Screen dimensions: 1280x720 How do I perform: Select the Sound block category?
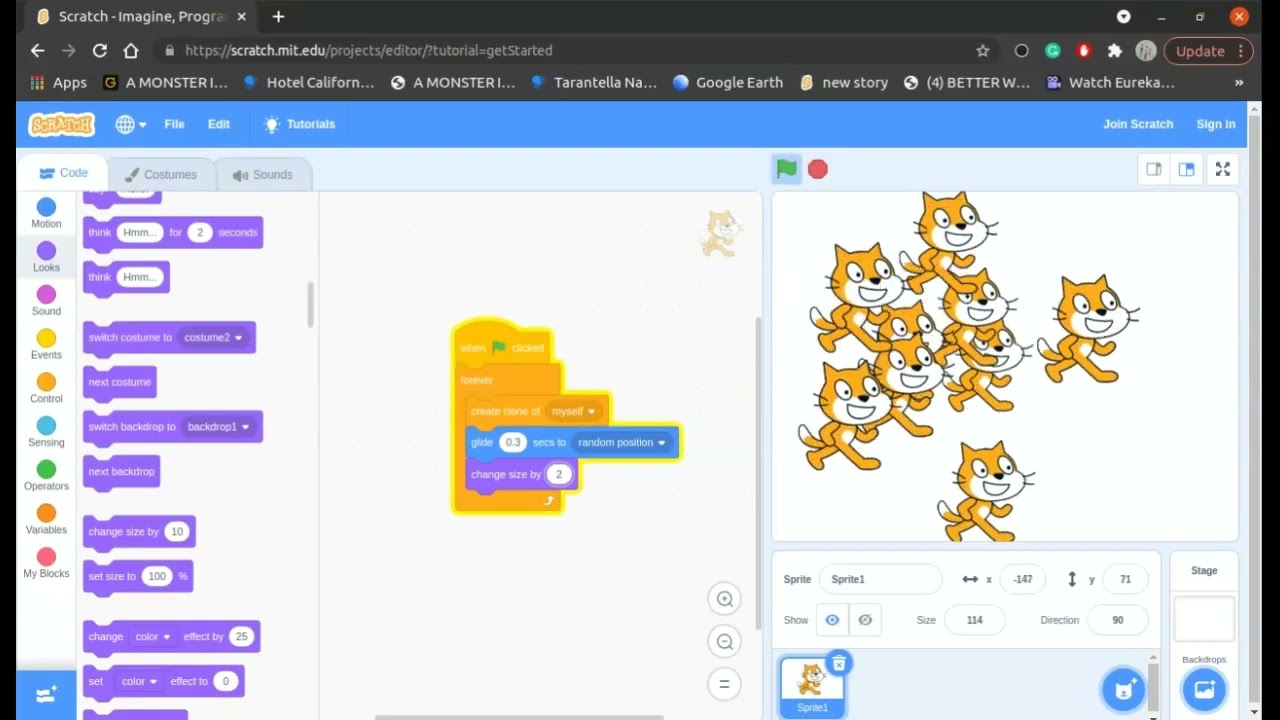click(46, 300)
